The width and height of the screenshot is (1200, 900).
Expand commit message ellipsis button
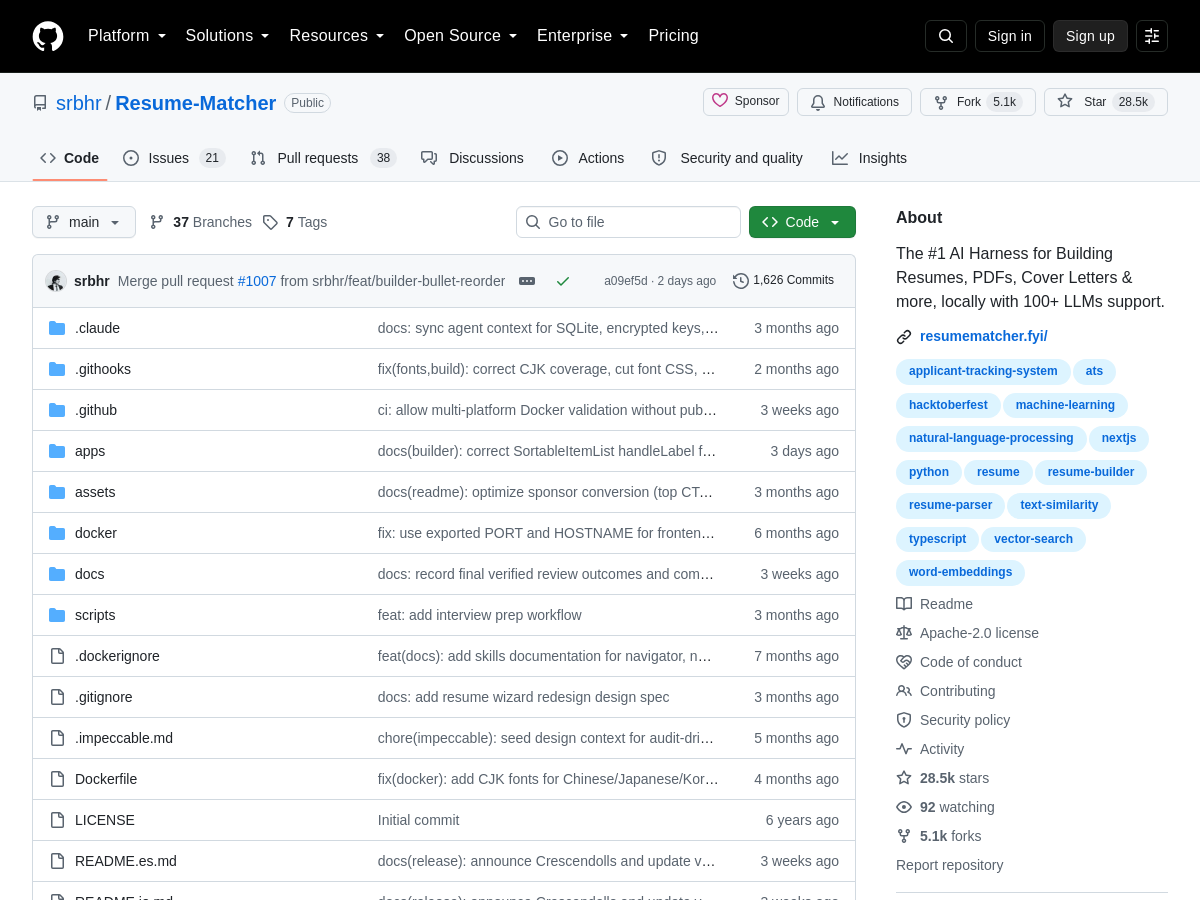(x=527, y=281)
